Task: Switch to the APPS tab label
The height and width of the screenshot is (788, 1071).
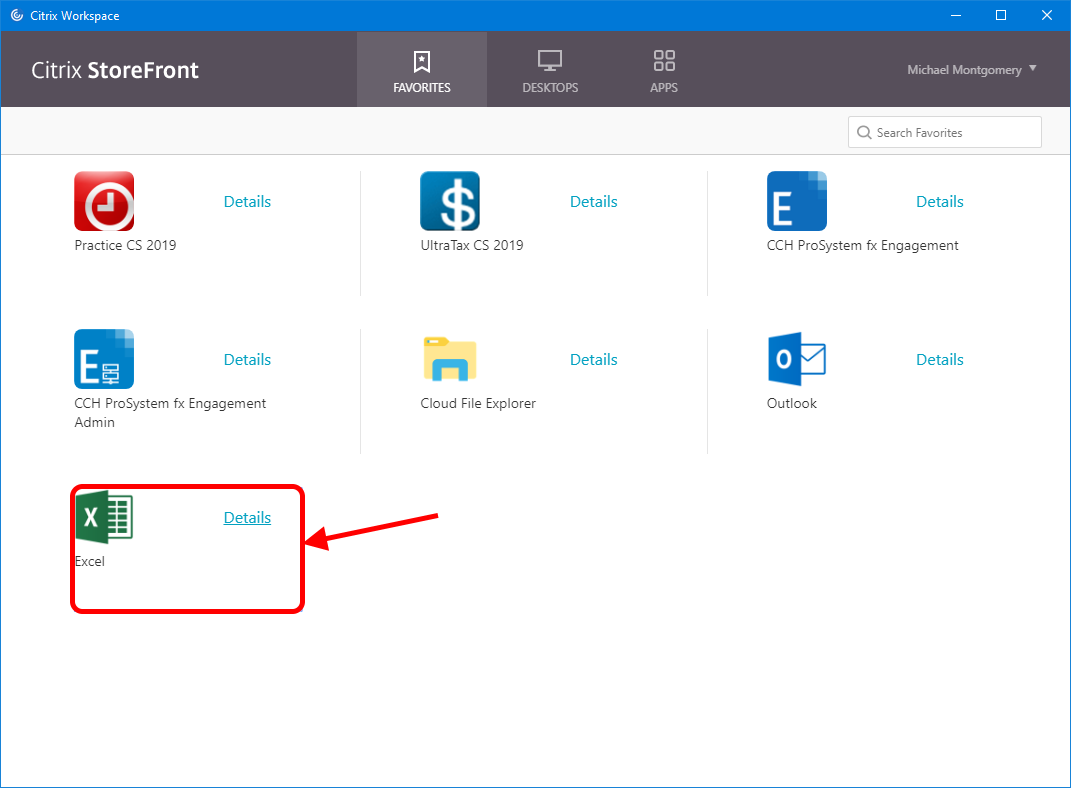Action: click(664, 87)
